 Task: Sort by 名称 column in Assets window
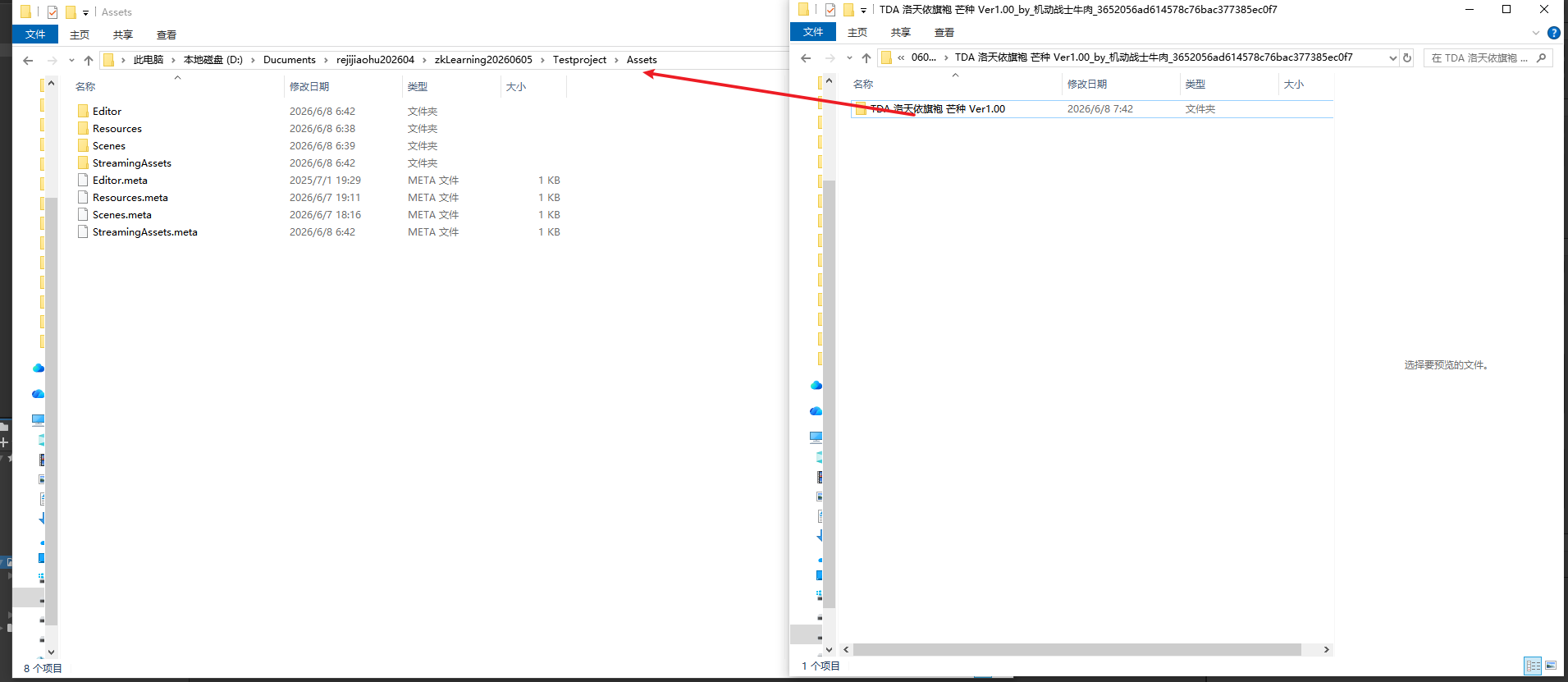(85, 86)
